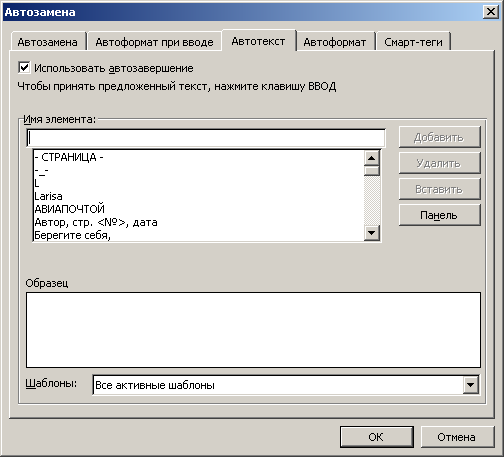Toggle Использовать автозавершение checkbox
The width and height of the screenshot is (504, 457).
24,68
